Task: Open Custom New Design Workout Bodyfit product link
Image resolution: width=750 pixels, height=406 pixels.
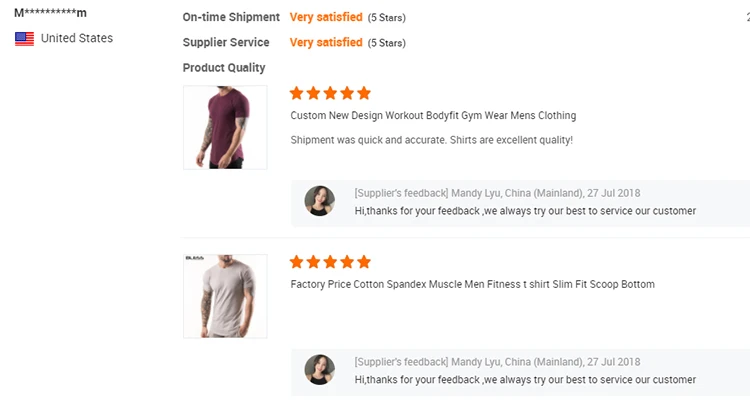Action: [433, 115]
